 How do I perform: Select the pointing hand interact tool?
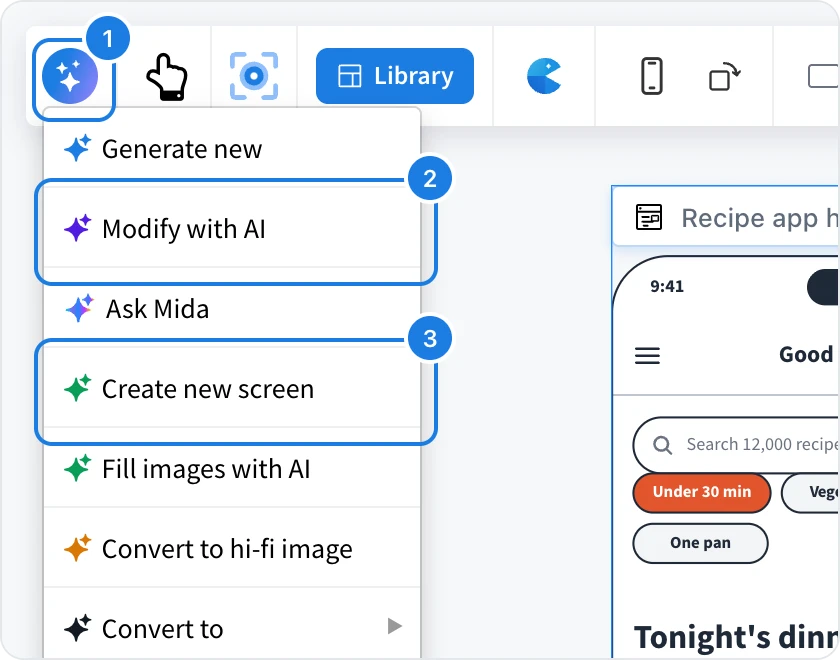click(167, 77)
